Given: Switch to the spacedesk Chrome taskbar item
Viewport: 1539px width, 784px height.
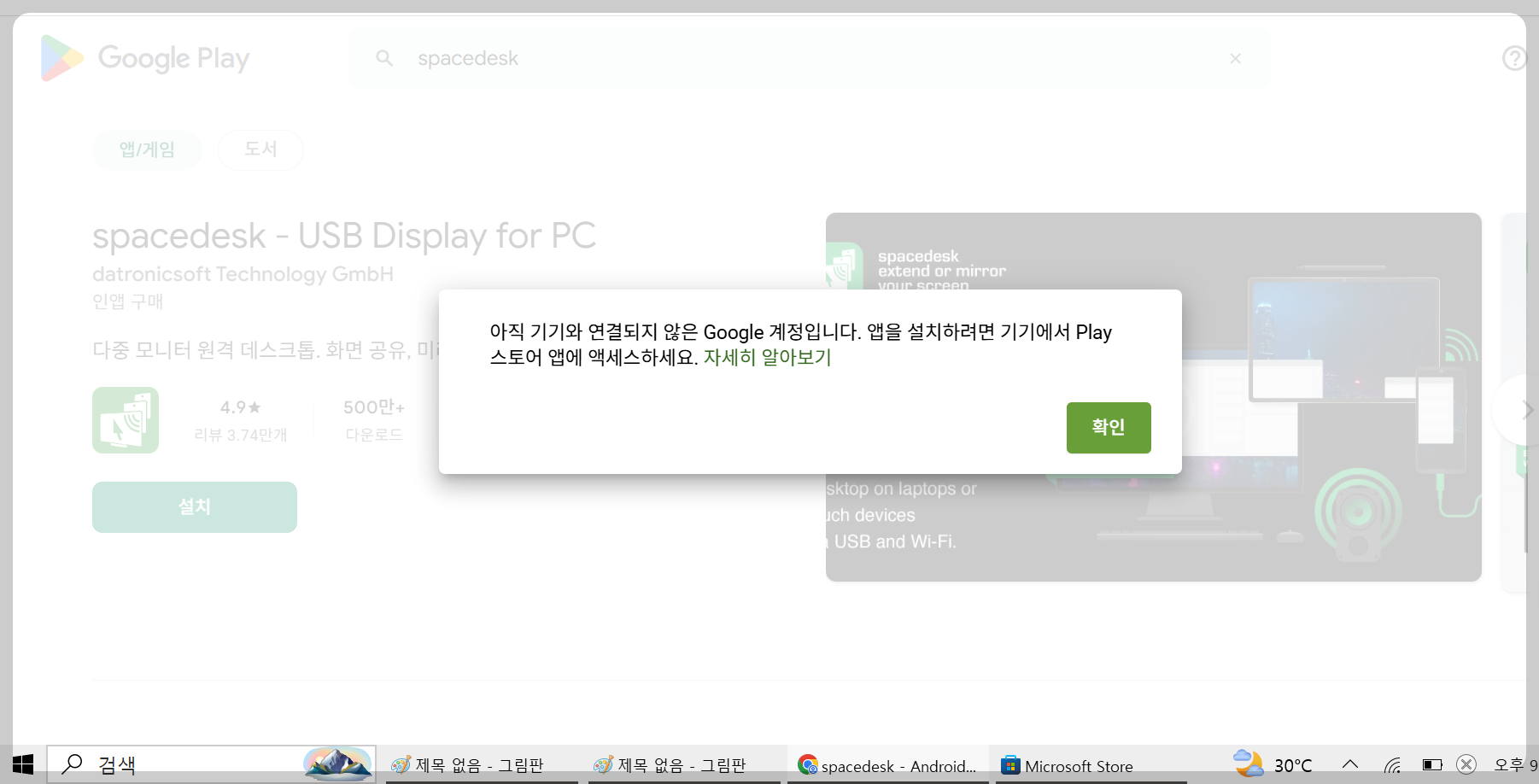Looking at the screenshot, I should [x=887, y=765].
